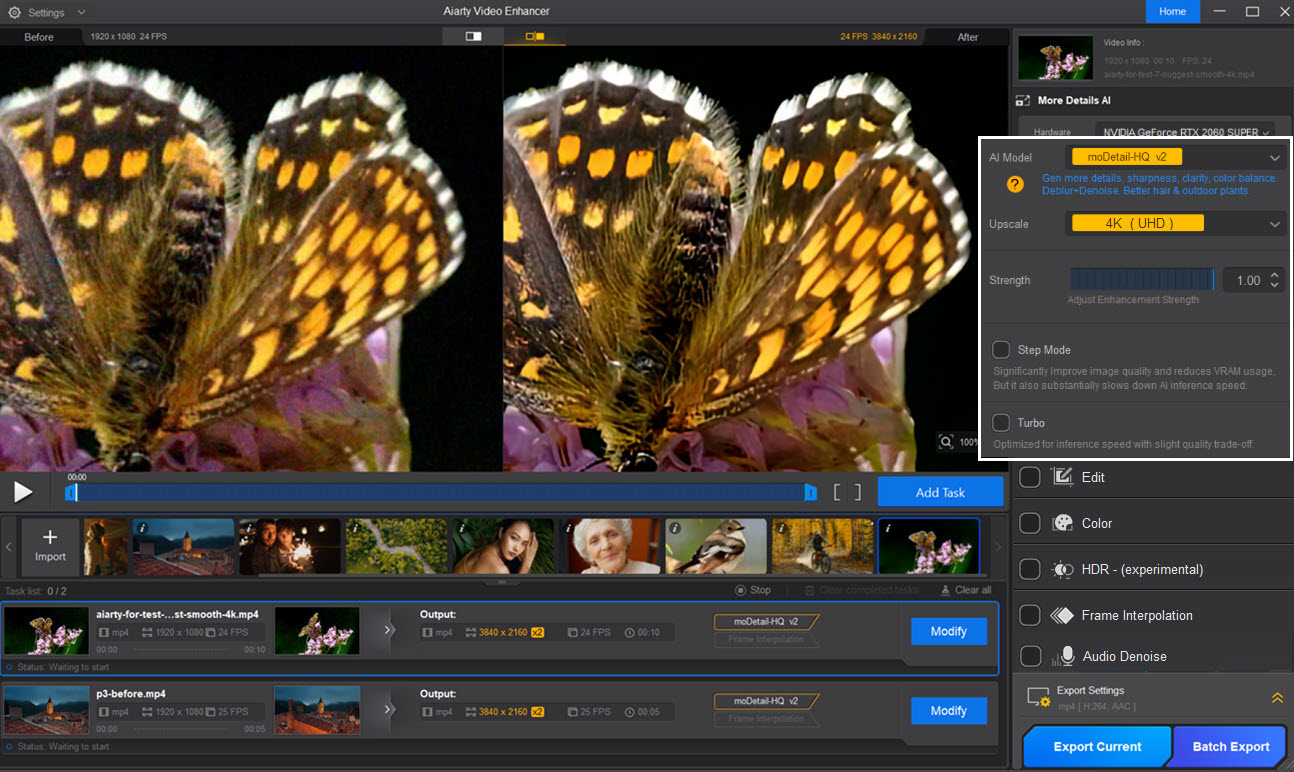1294x772 pixels.
Task: Open the Upscale 4K UHD dropdown
Action: tap(1176, 224)
